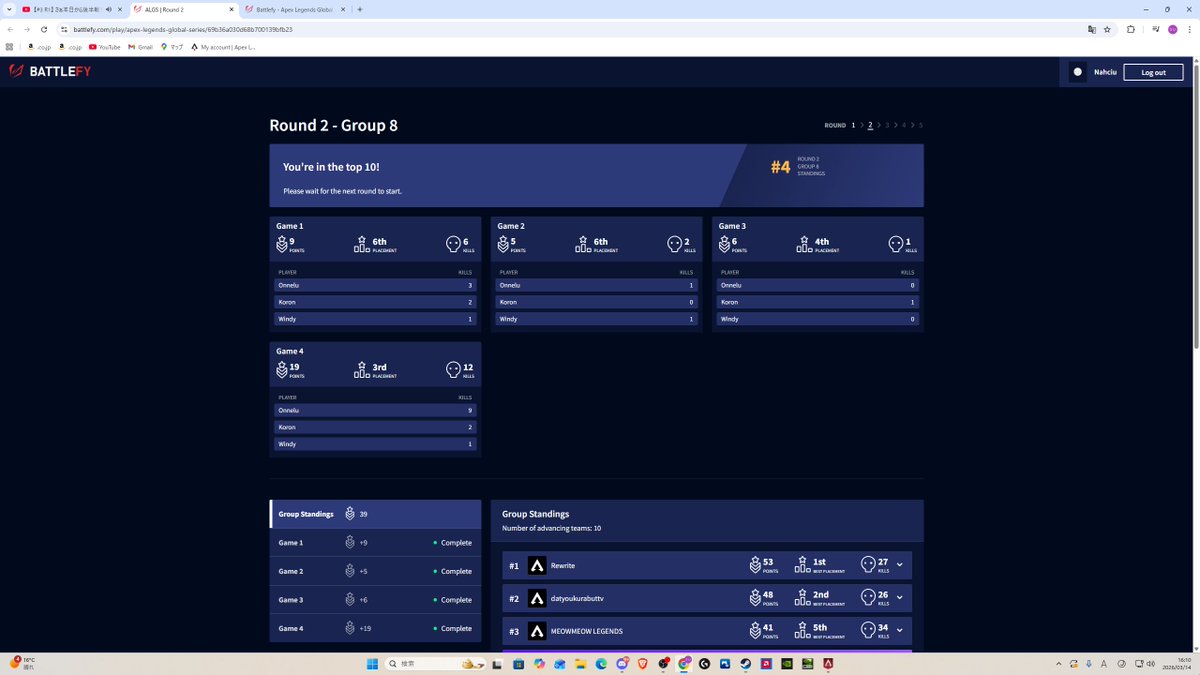The width and height of the screenshot is (1200, 675).
Task: Close the ALGS Round 2 tab
Action: coord(231,9)
